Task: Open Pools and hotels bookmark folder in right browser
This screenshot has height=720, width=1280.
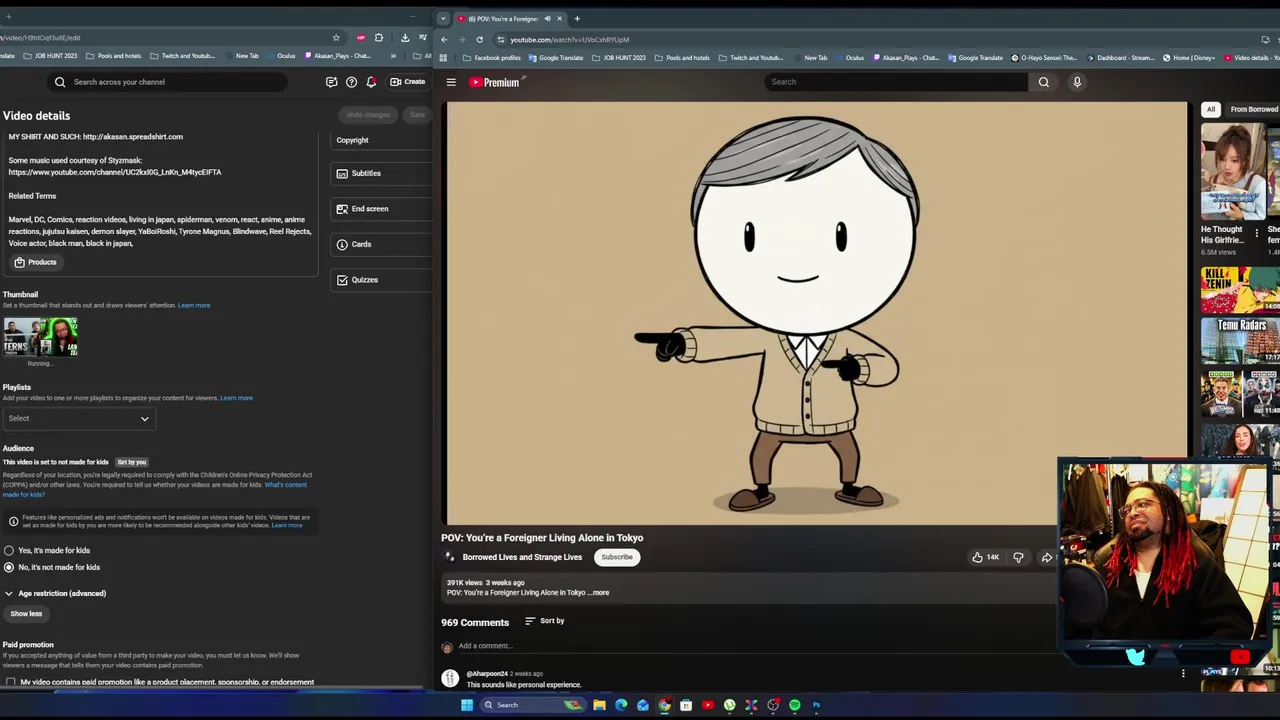Action: pyautogui.click(x=681, y=58)
